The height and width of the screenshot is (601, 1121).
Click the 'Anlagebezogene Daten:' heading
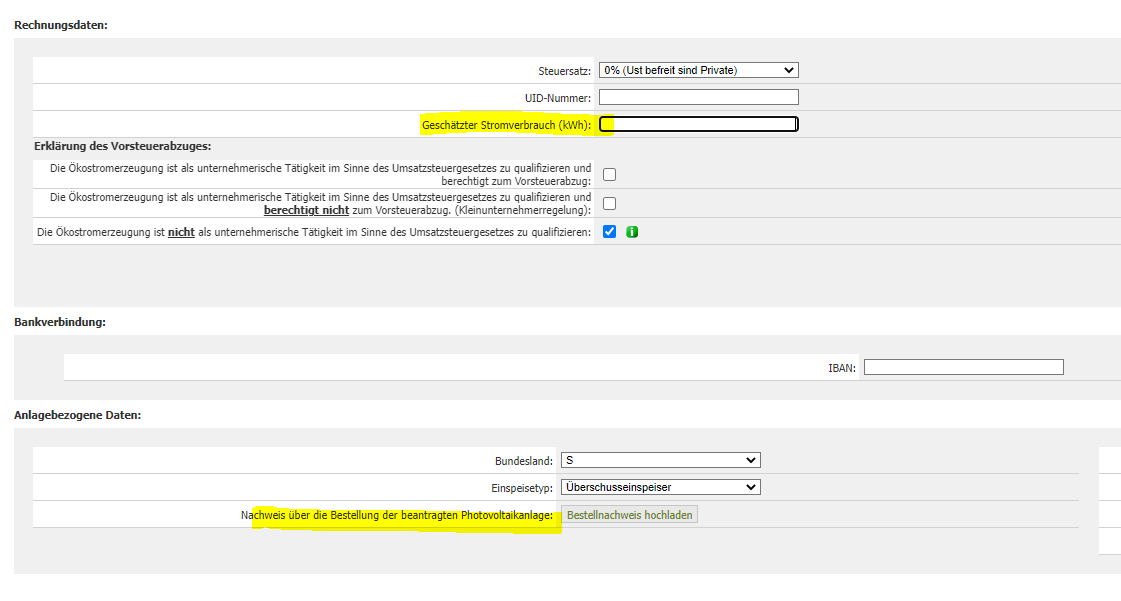click(78, 415)
